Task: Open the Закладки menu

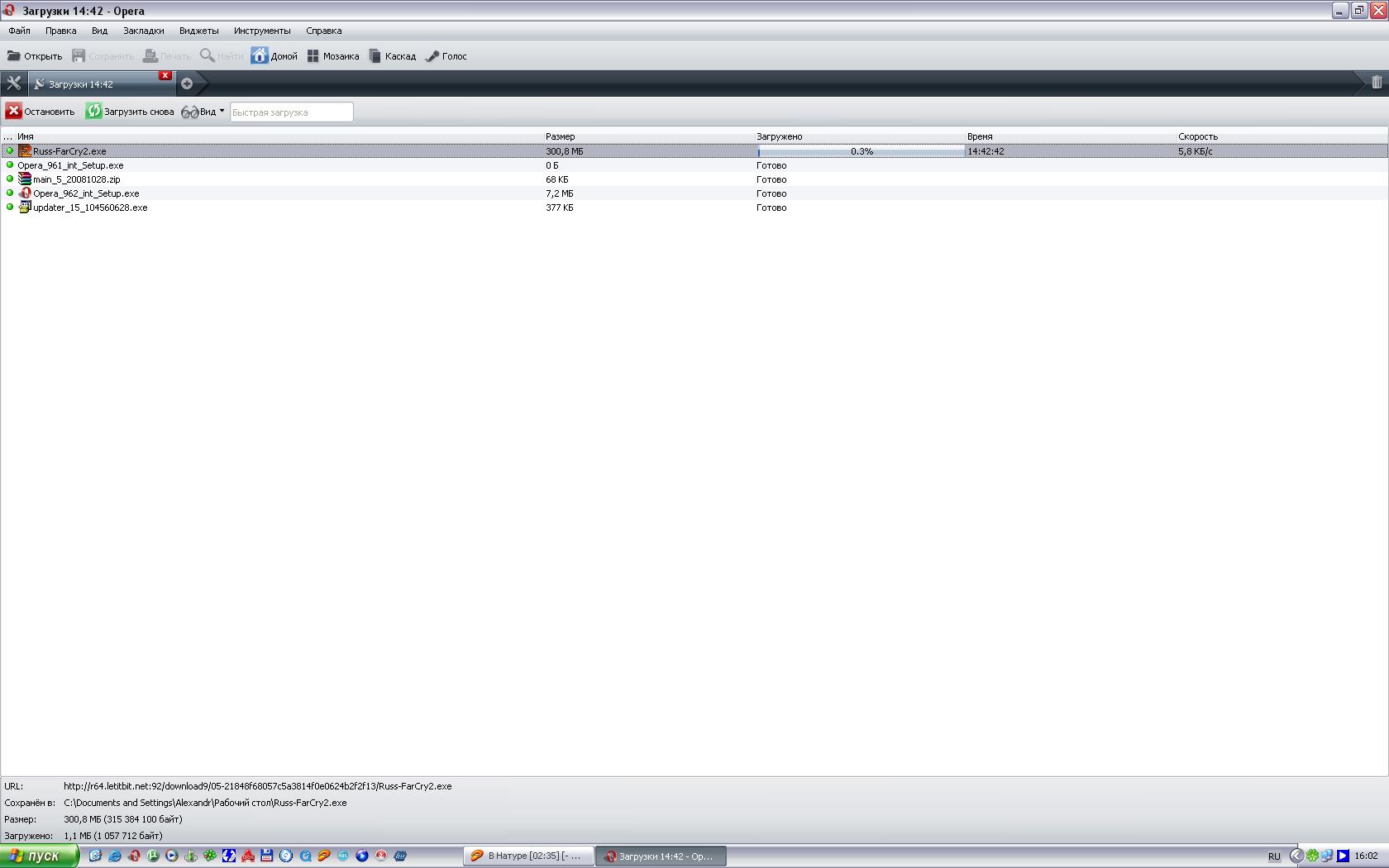Action: click(x=144, y=31)
